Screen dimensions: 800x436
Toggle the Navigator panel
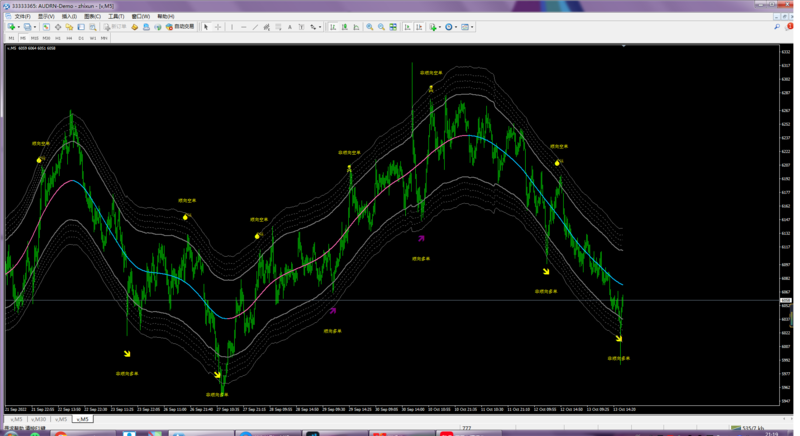coord(69,27)
